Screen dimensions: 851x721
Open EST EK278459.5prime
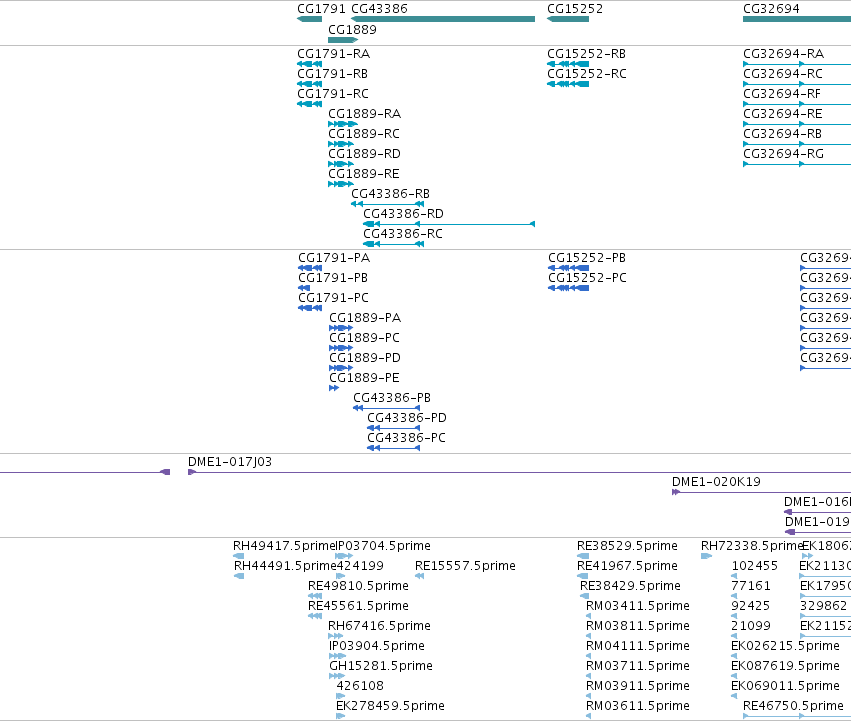click(390, 706)
